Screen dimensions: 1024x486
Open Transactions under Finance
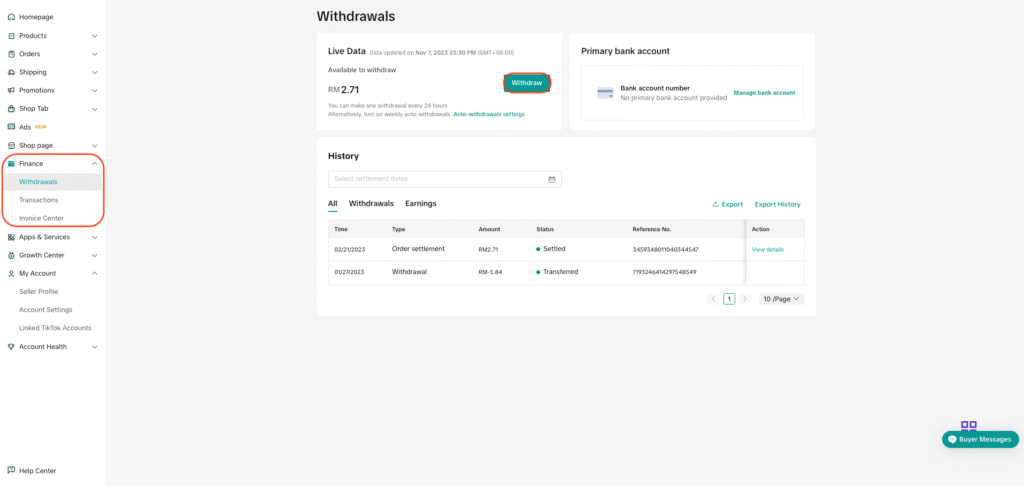pos(39,200)
